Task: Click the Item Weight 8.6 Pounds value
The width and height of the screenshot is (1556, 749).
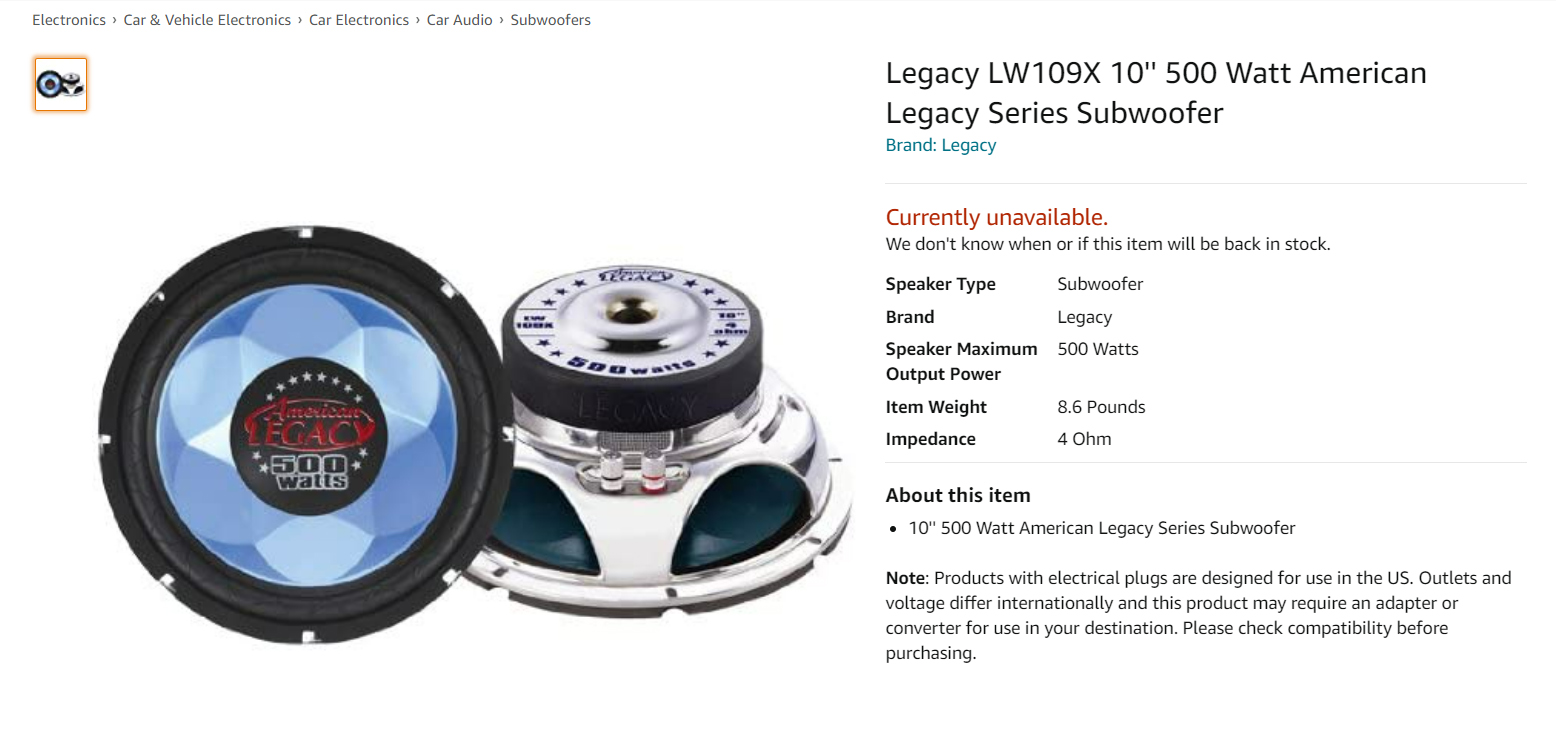Action: coord(1101,407)
